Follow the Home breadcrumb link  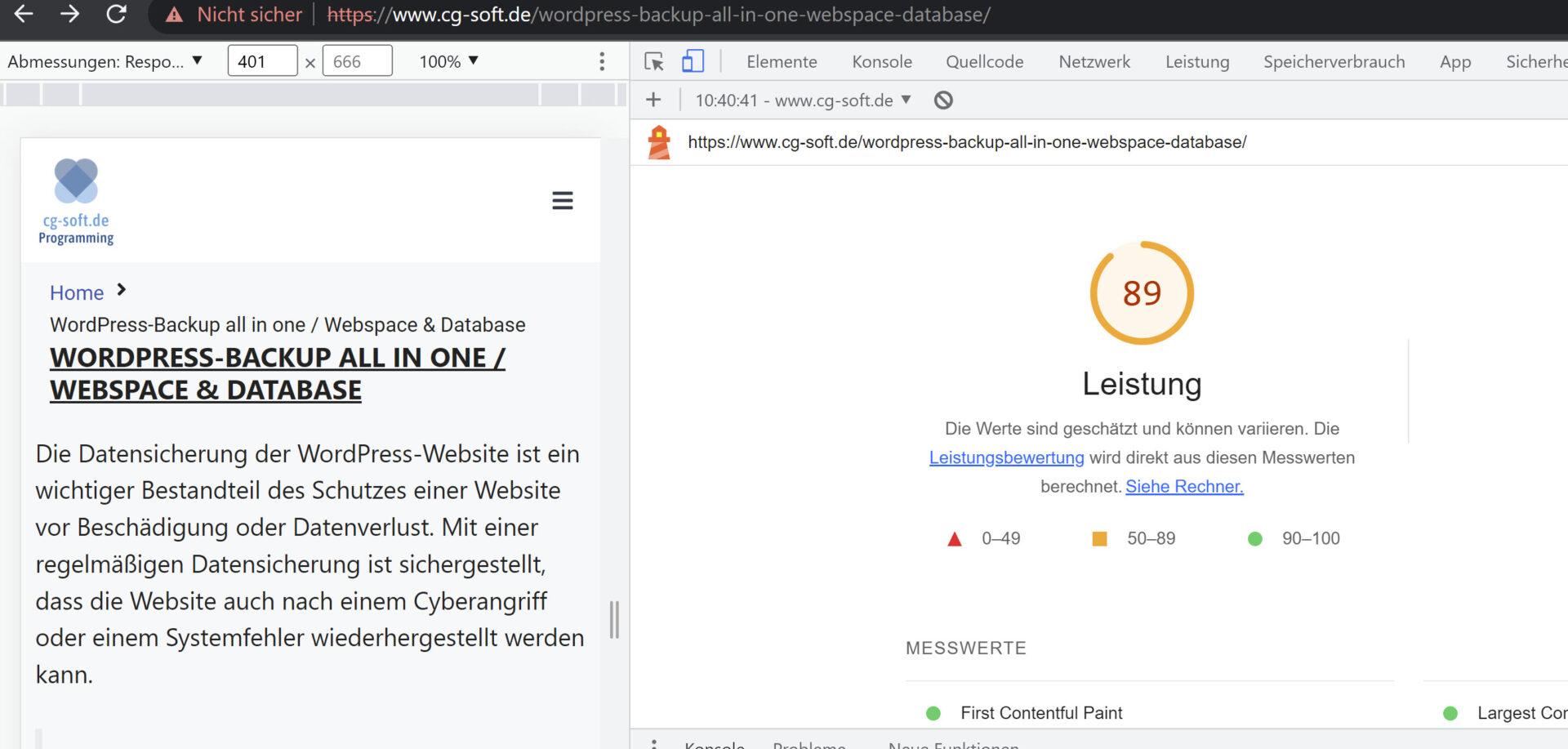(x=77, y=293)
